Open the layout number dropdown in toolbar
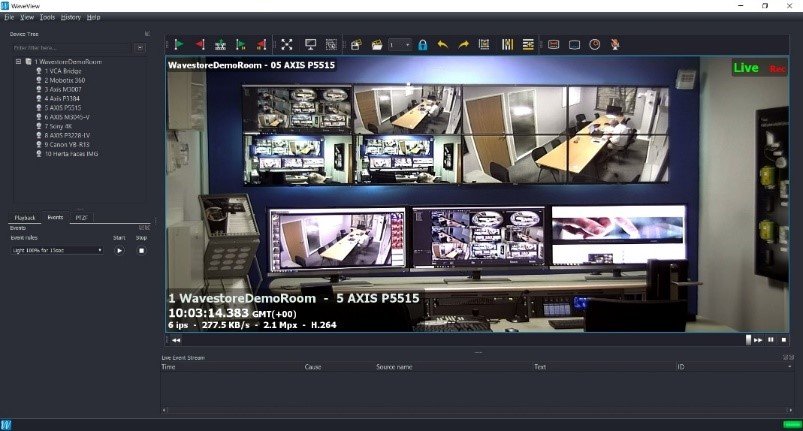The image size is (803, 431). coord(400,44)
